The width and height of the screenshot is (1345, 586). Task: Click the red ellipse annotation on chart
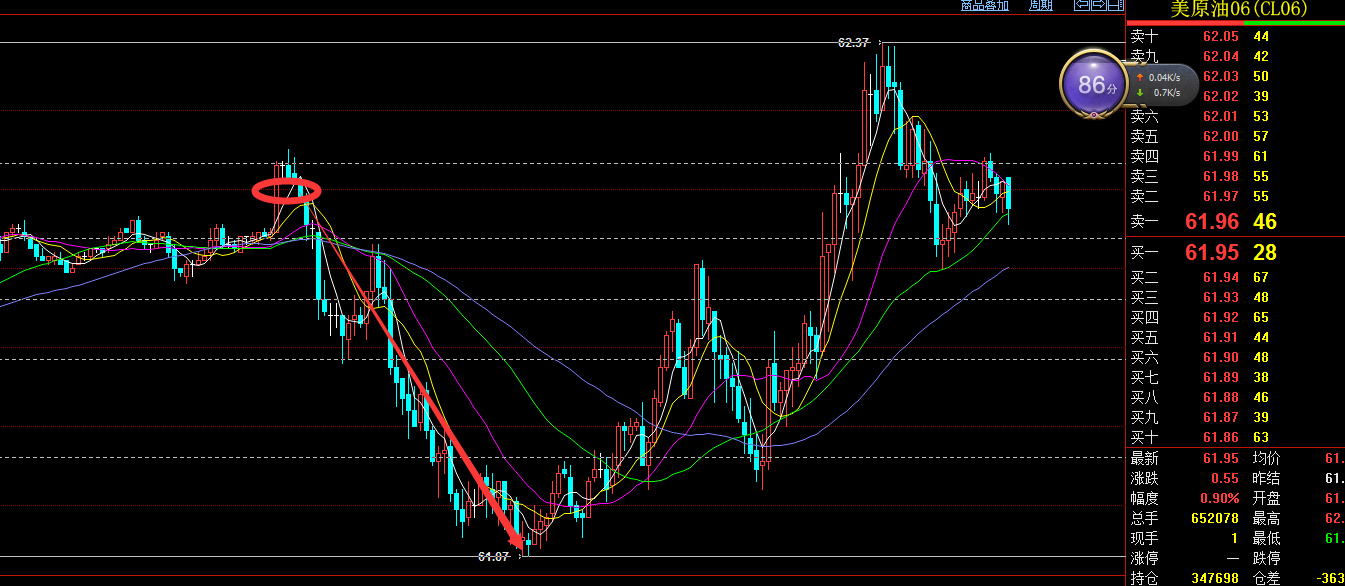286,190
